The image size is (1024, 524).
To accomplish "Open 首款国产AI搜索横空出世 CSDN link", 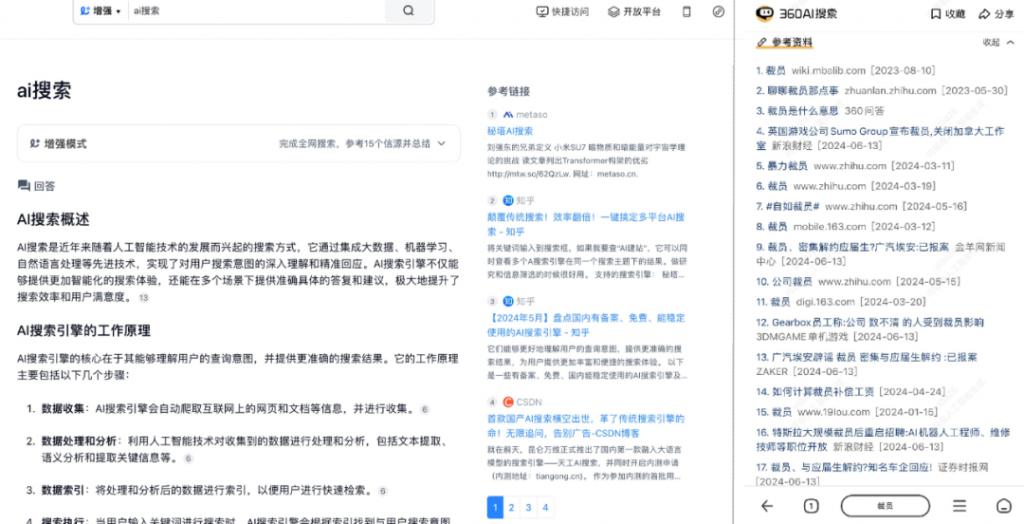I will [586, 425].
